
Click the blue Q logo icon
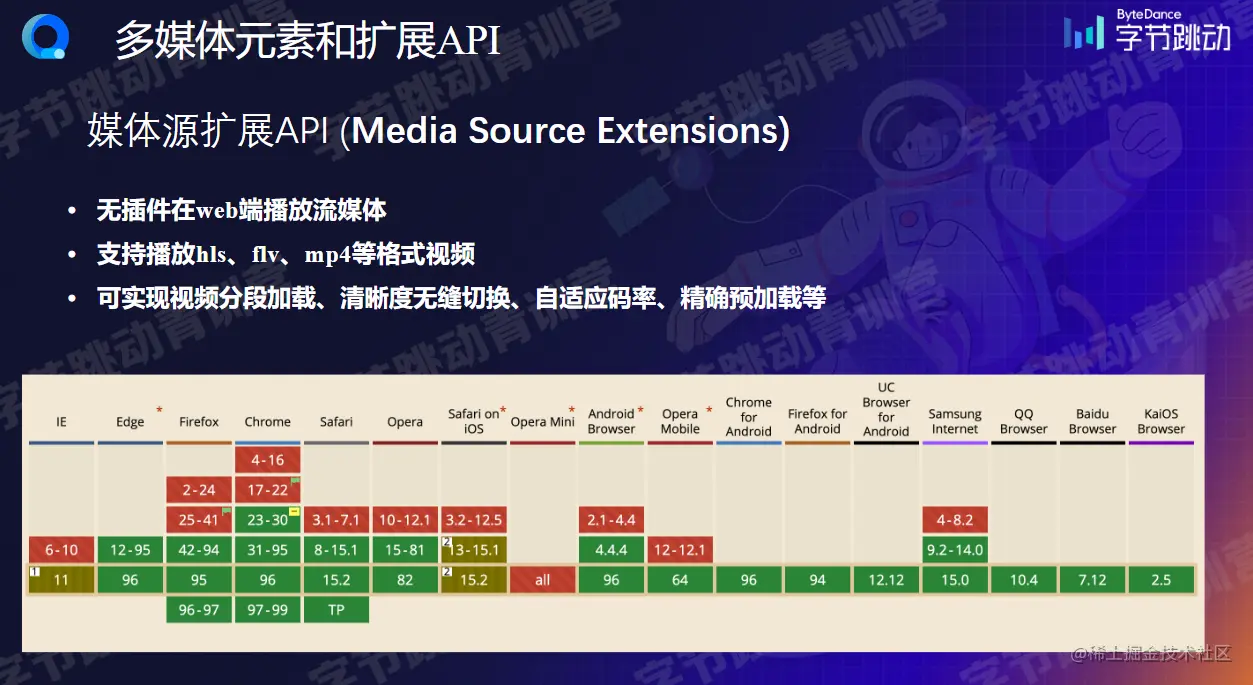point(45,38)
